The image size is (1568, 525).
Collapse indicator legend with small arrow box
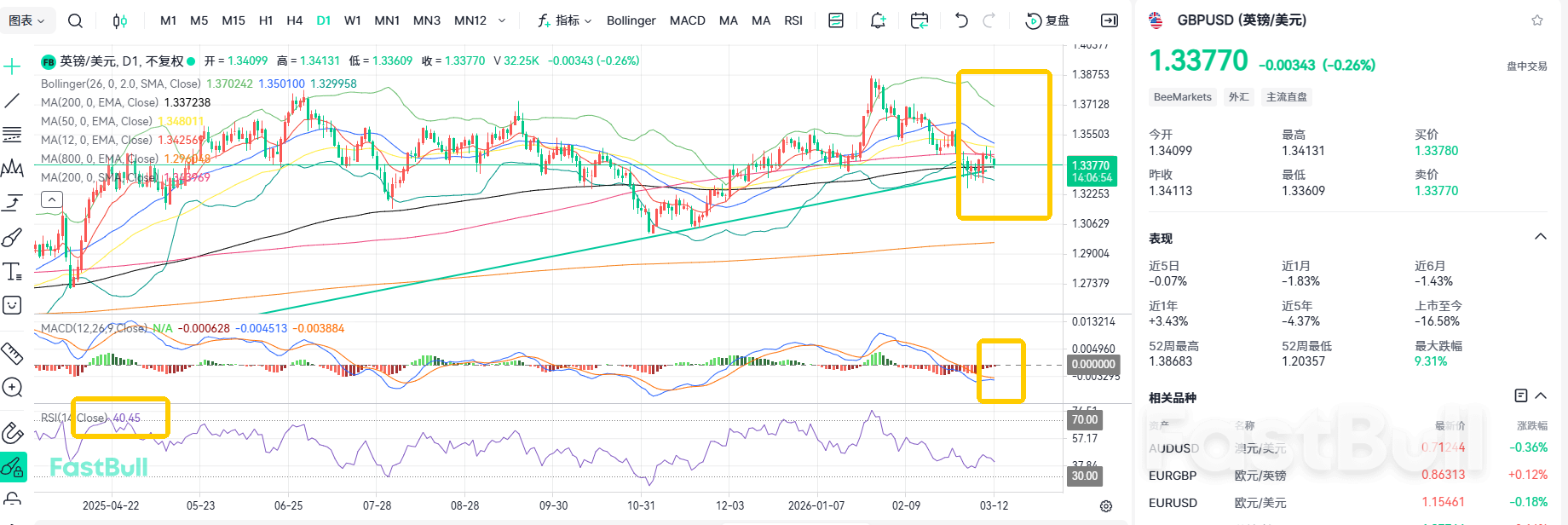[52, 199]
